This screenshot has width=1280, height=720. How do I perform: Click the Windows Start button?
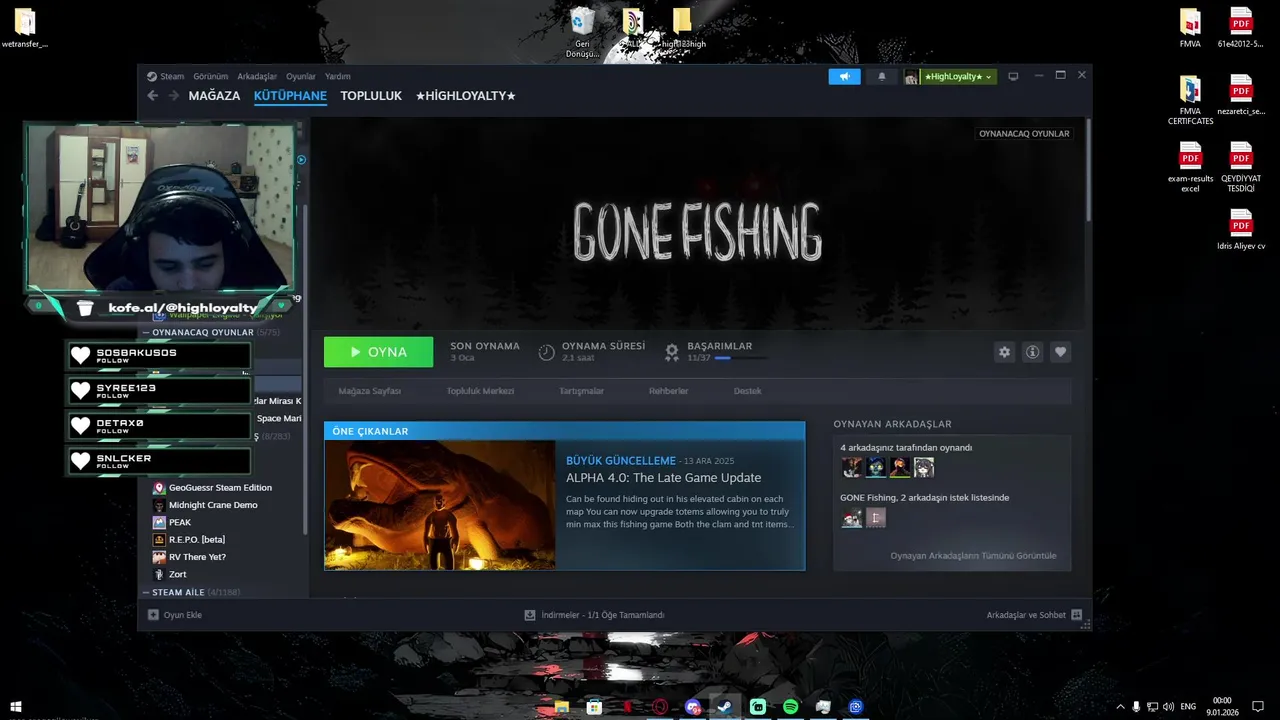16,707
